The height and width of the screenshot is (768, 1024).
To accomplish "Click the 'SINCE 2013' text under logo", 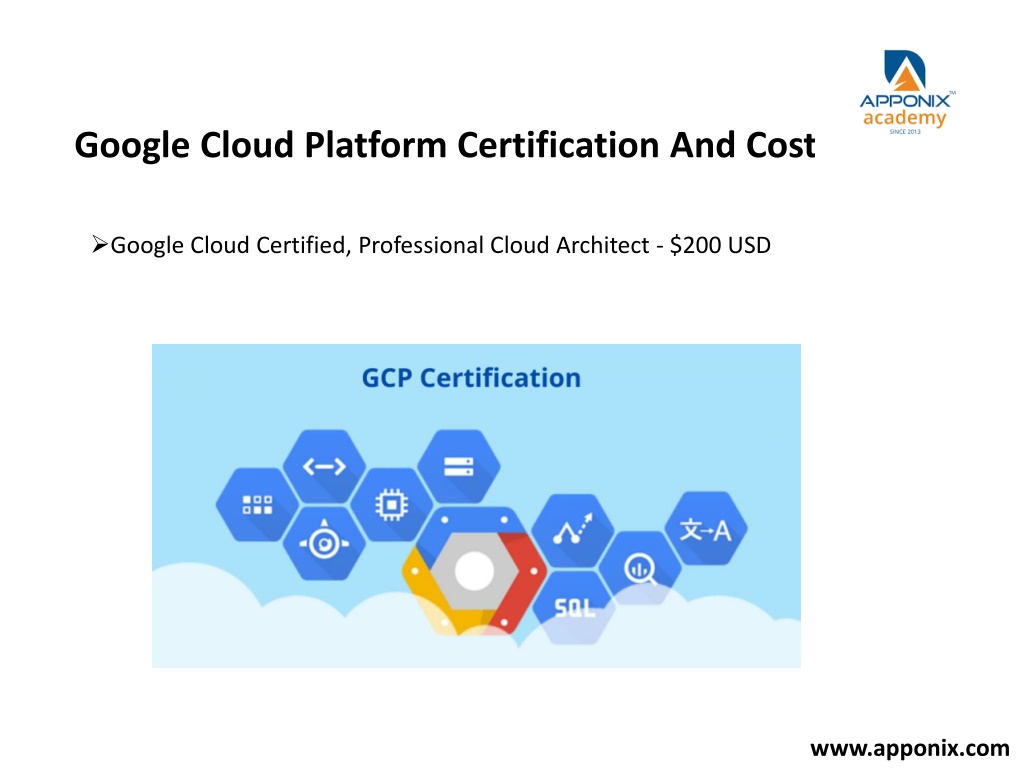I will pos(905,132).
